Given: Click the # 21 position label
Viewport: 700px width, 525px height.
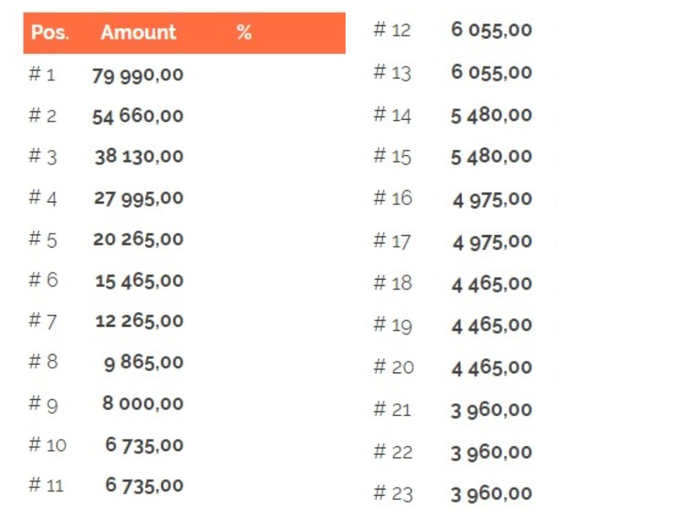Looking at the screenshot, I should pyautogui.click(x=392, y=409).
